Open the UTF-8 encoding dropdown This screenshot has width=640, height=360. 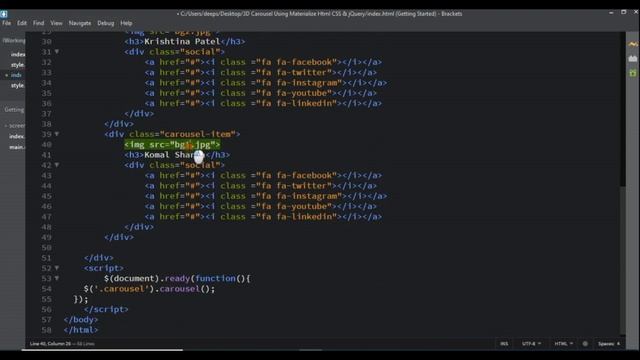coord(531,344)
